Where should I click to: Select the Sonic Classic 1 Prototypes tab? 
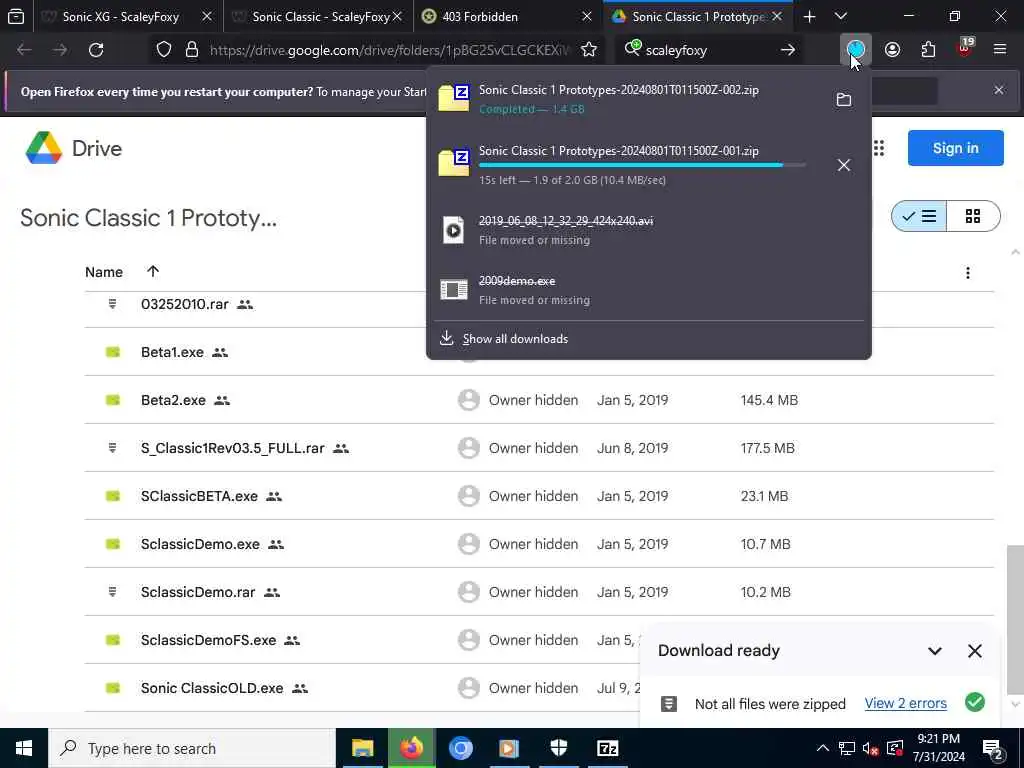pyautogui.click(x=697, y=16)
